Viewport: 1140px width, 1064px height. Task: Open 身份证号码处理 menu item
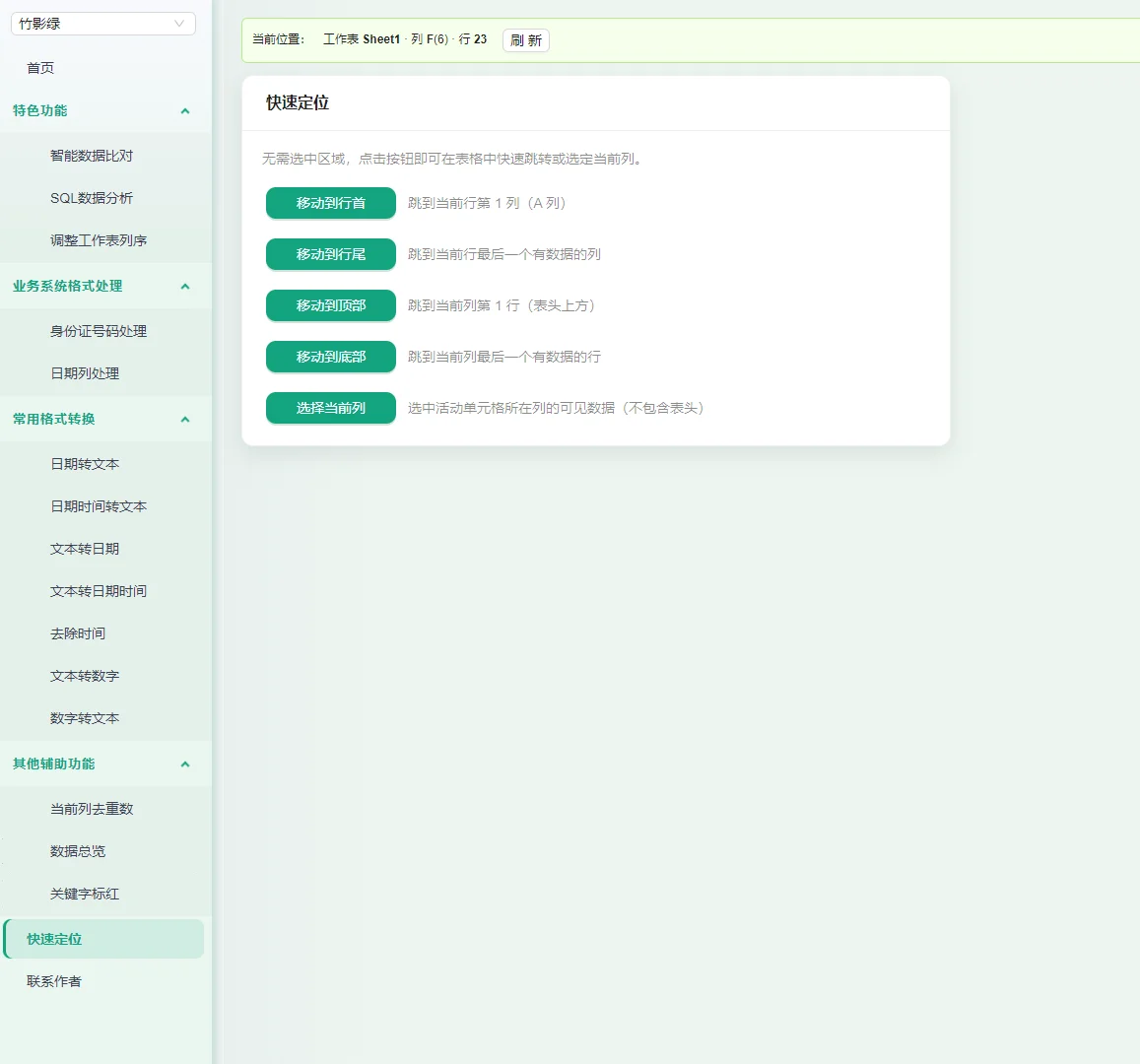pyautogui.click(x=99, y=331)
